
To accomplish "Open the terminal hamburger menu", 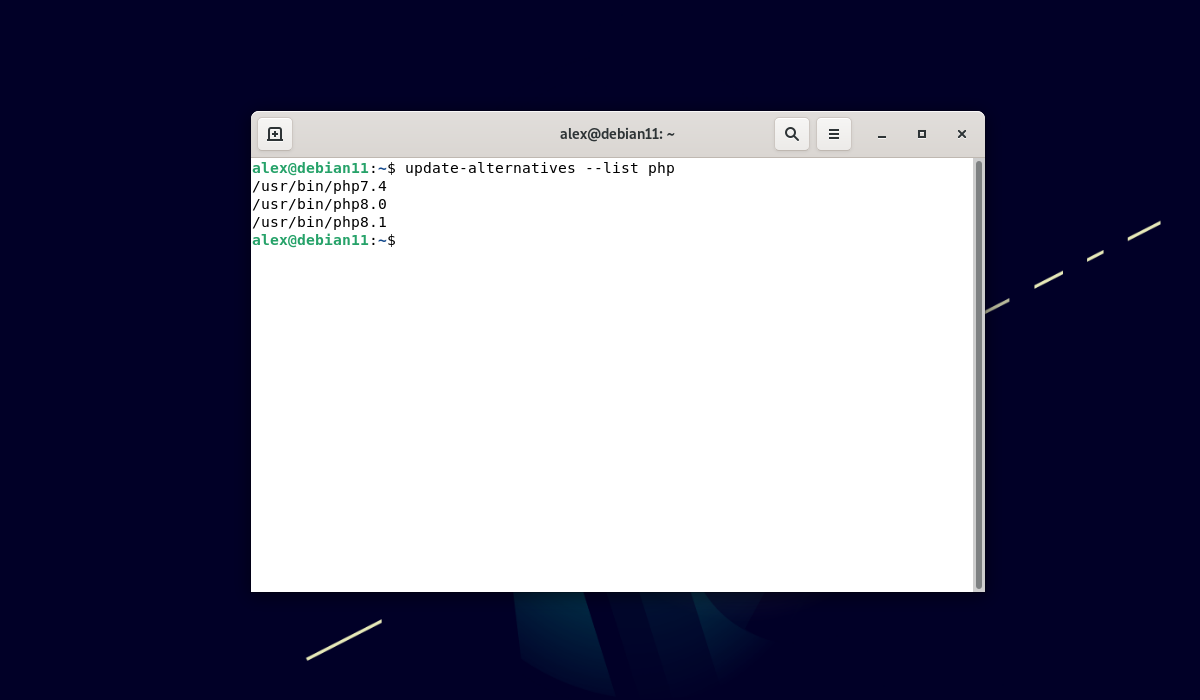I will tap(834, 134).
